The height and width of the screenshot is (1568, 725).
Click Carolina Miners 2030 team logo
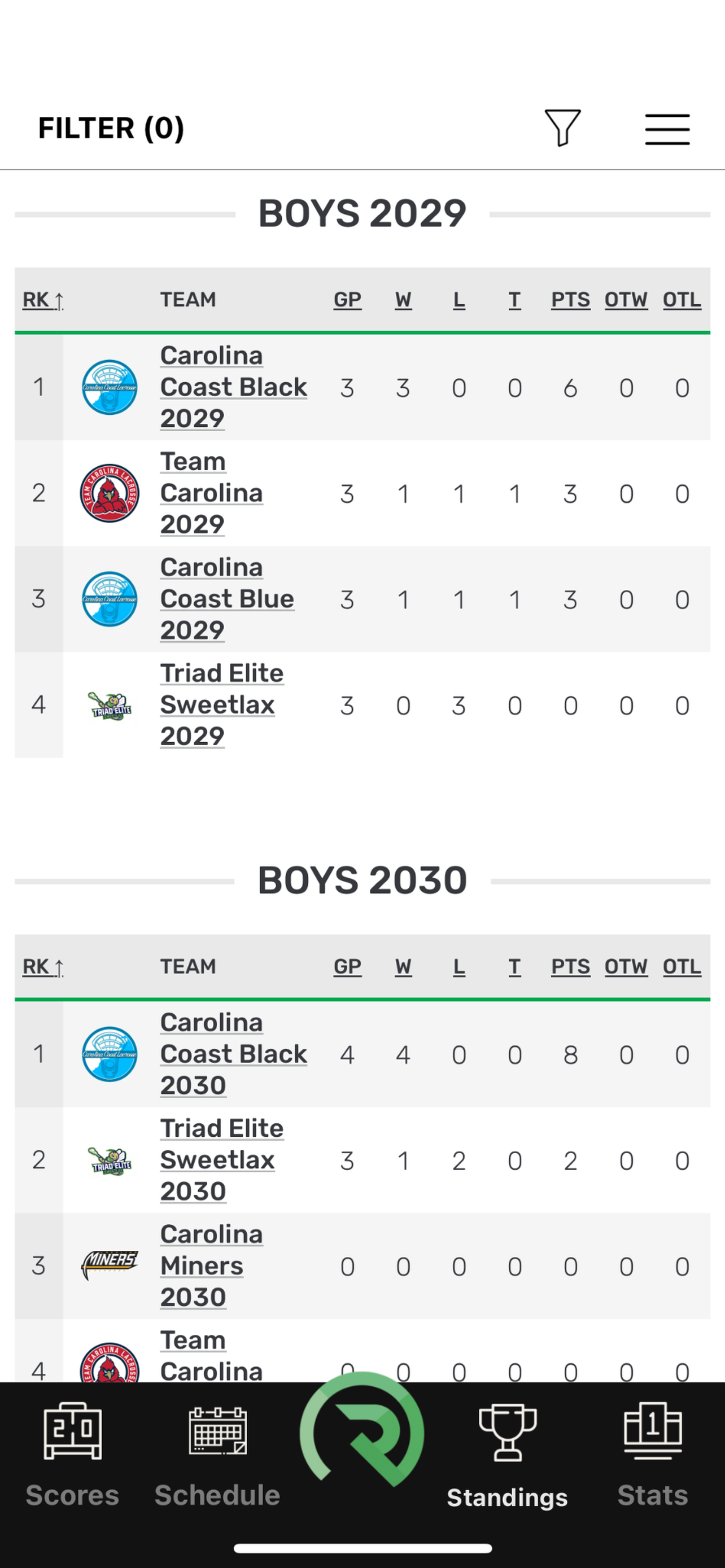[110, 1266]
